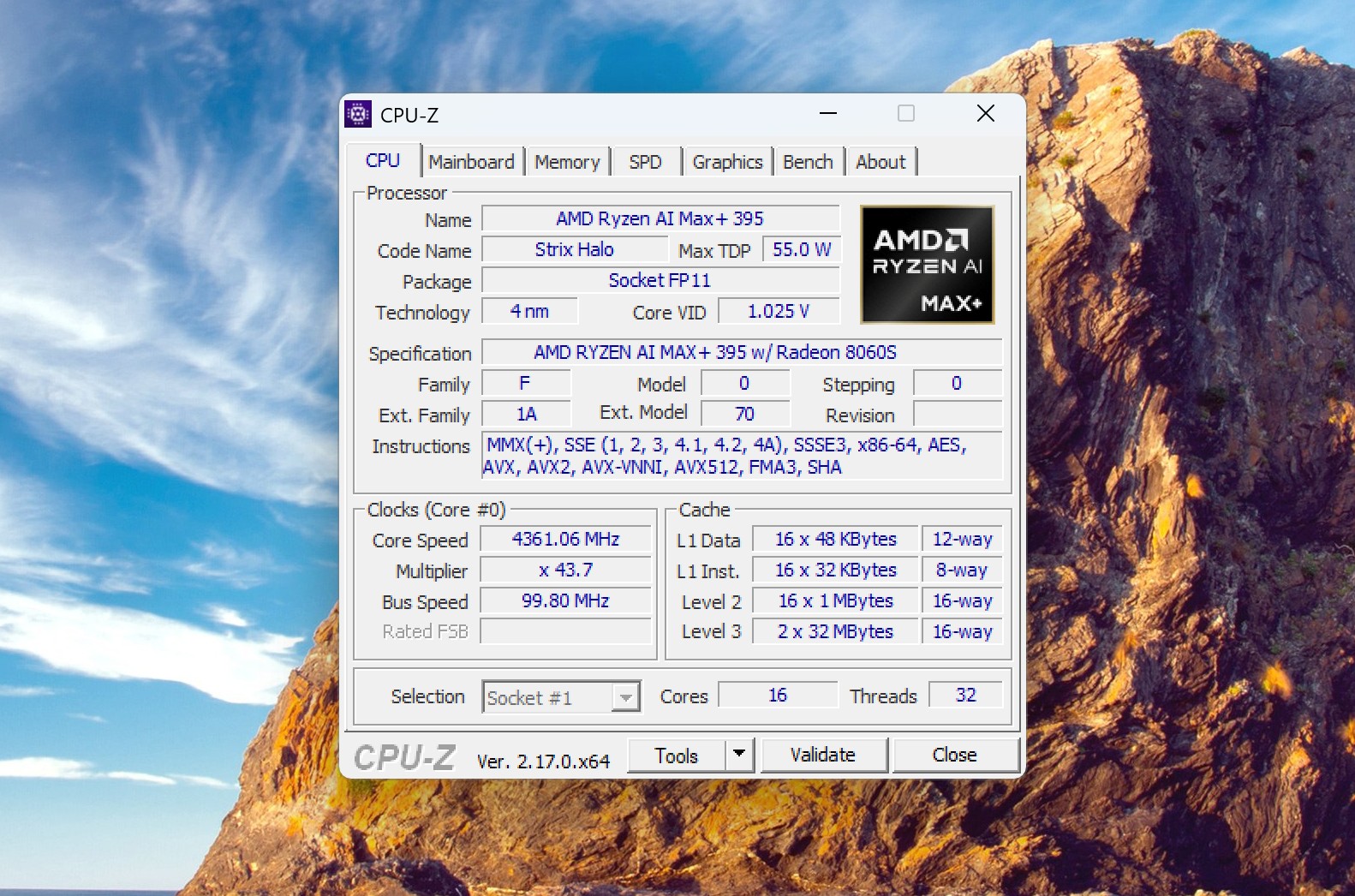1355x896 pixels.
Task: Click the L1 Inst. associativity '8-way'
Action: click(962, 570)
